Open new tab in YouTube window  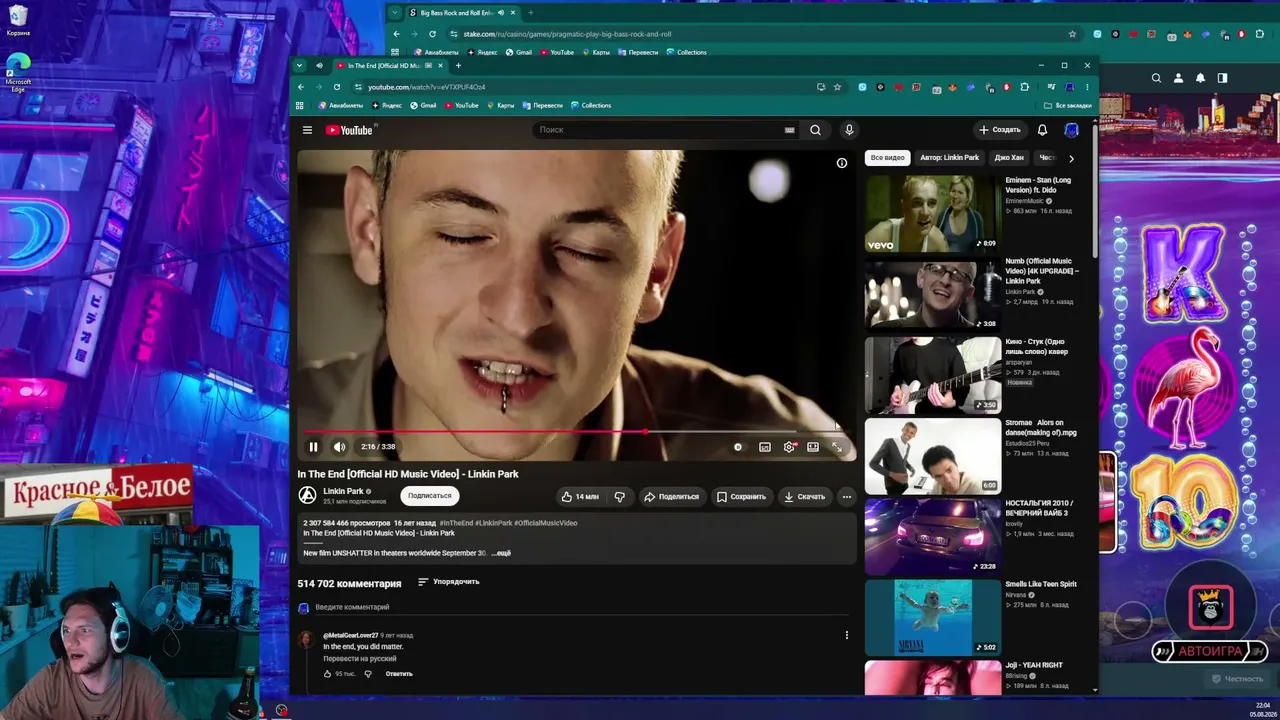click(458, 66)
